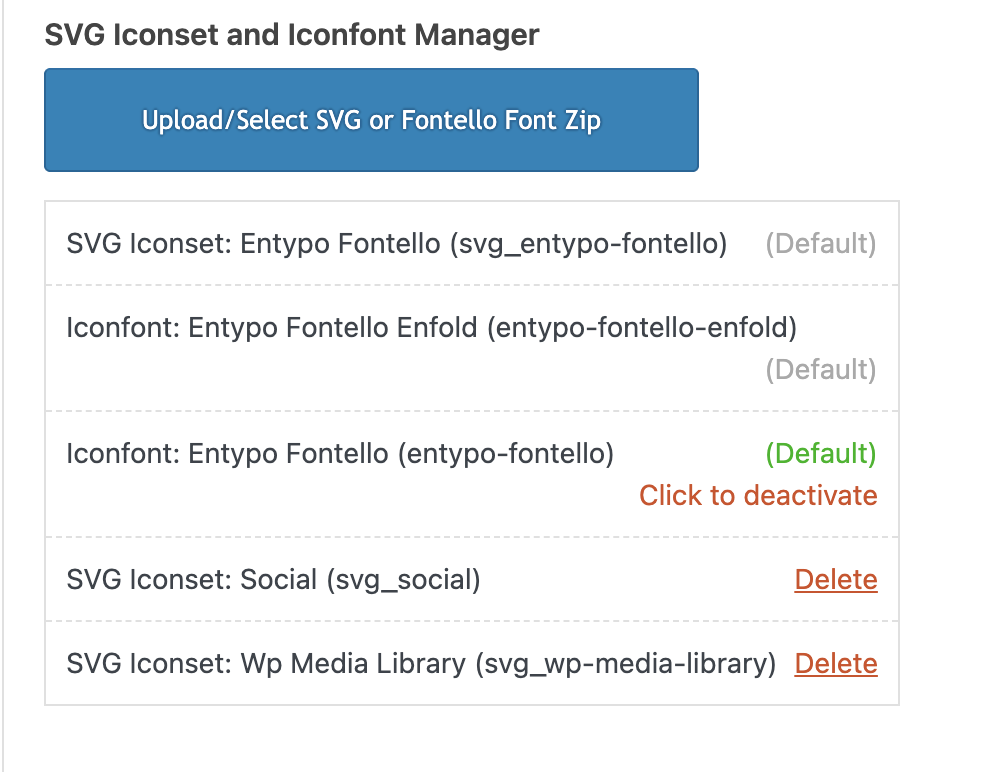The width and height of the screenshot is (988, 772).
Task: Click the (entypo-fontello) slug in third row
Action: pyautogui.click(x=505, y=454)
